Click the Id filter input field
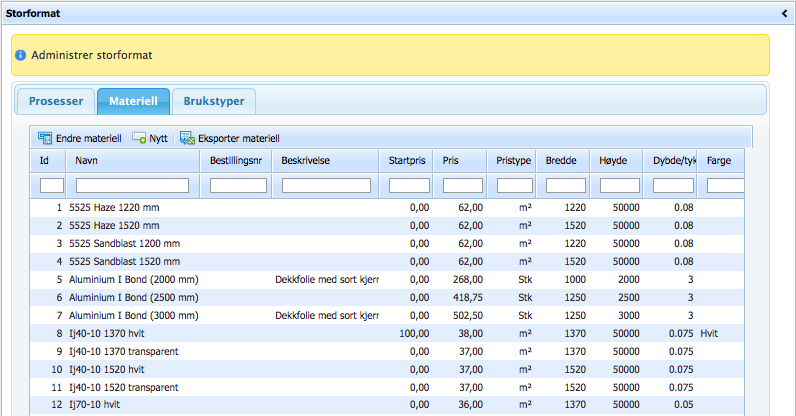The image size is (796, 416). [52, 185]
